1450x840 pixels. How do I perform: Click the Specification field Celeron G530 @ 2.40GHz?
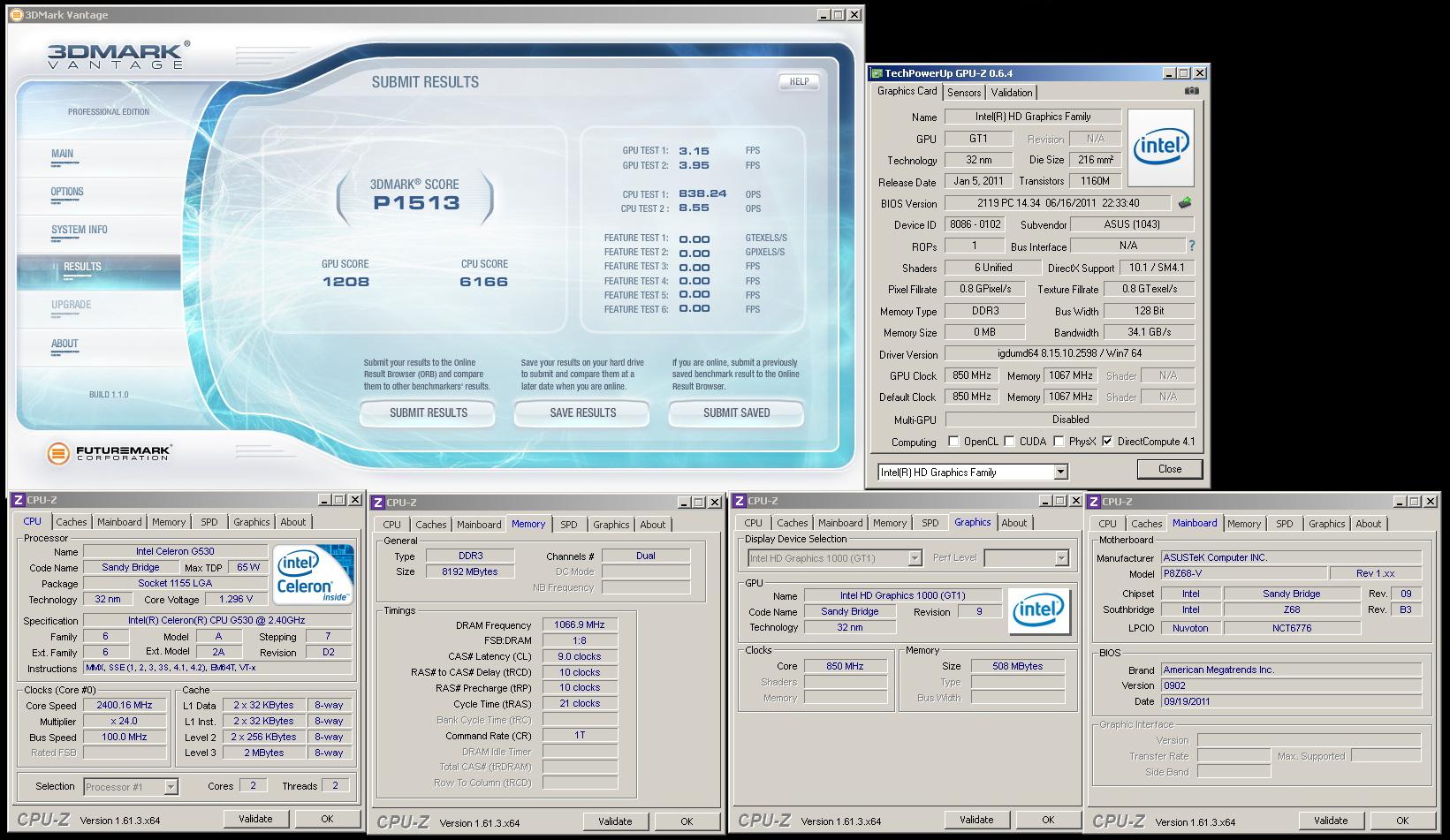pyautogui.click(x=216, y=620)
